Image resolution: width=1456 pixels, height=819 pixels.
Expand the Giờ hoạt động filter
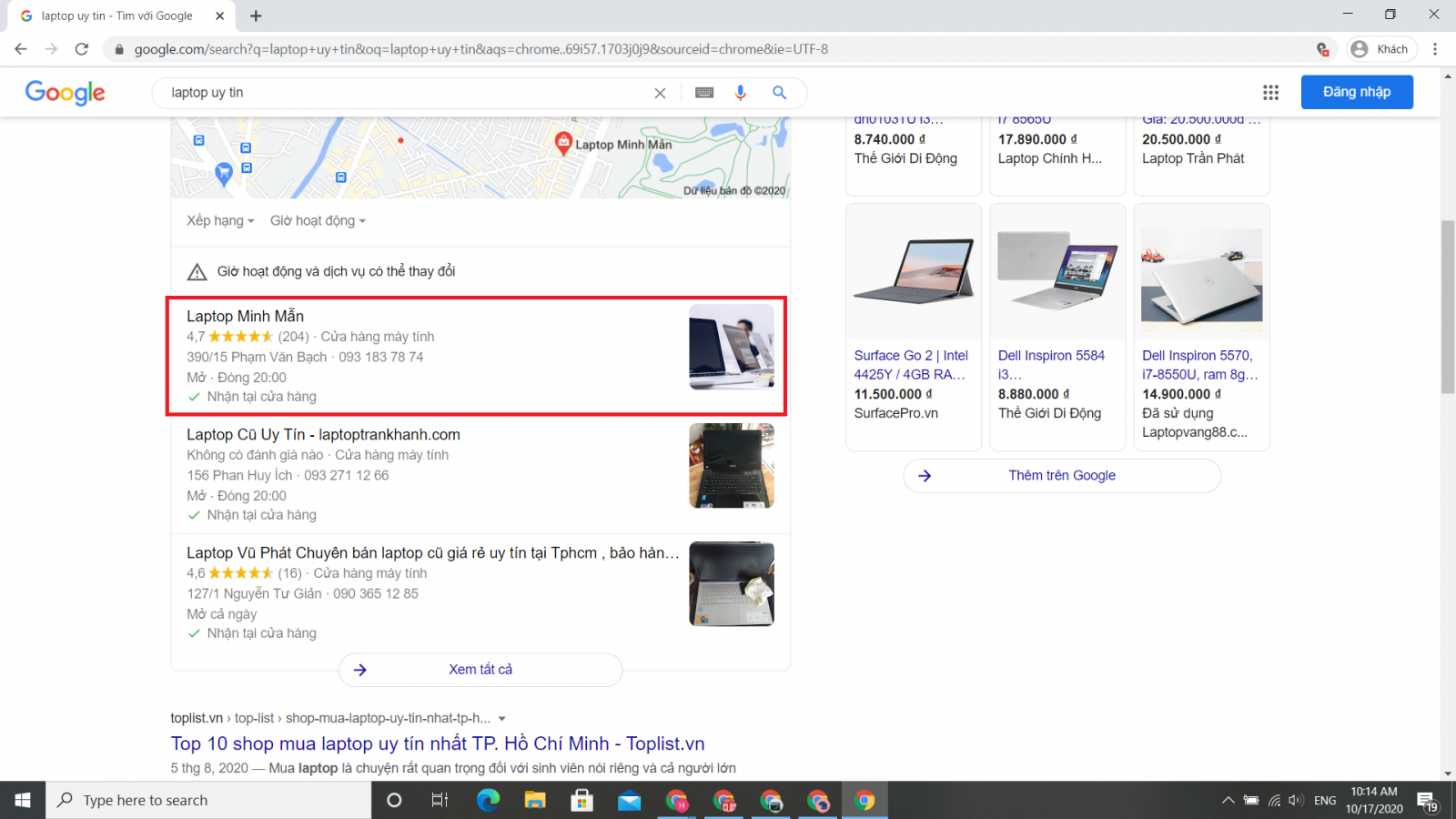tap(318, 220)
